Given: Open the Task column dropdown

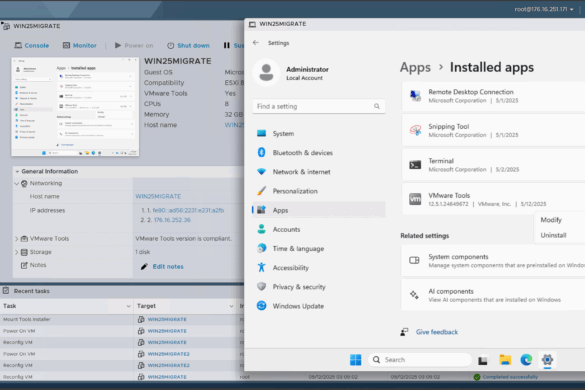Looking at the screenshot, I should 128,306.
